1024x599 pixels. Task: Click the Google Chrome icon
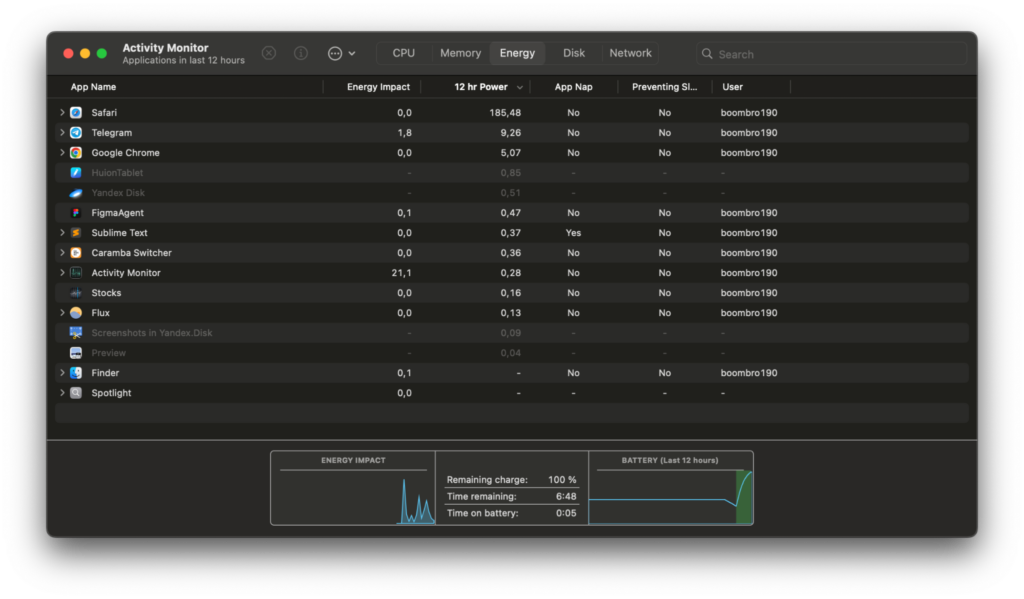tap(76, 153)
